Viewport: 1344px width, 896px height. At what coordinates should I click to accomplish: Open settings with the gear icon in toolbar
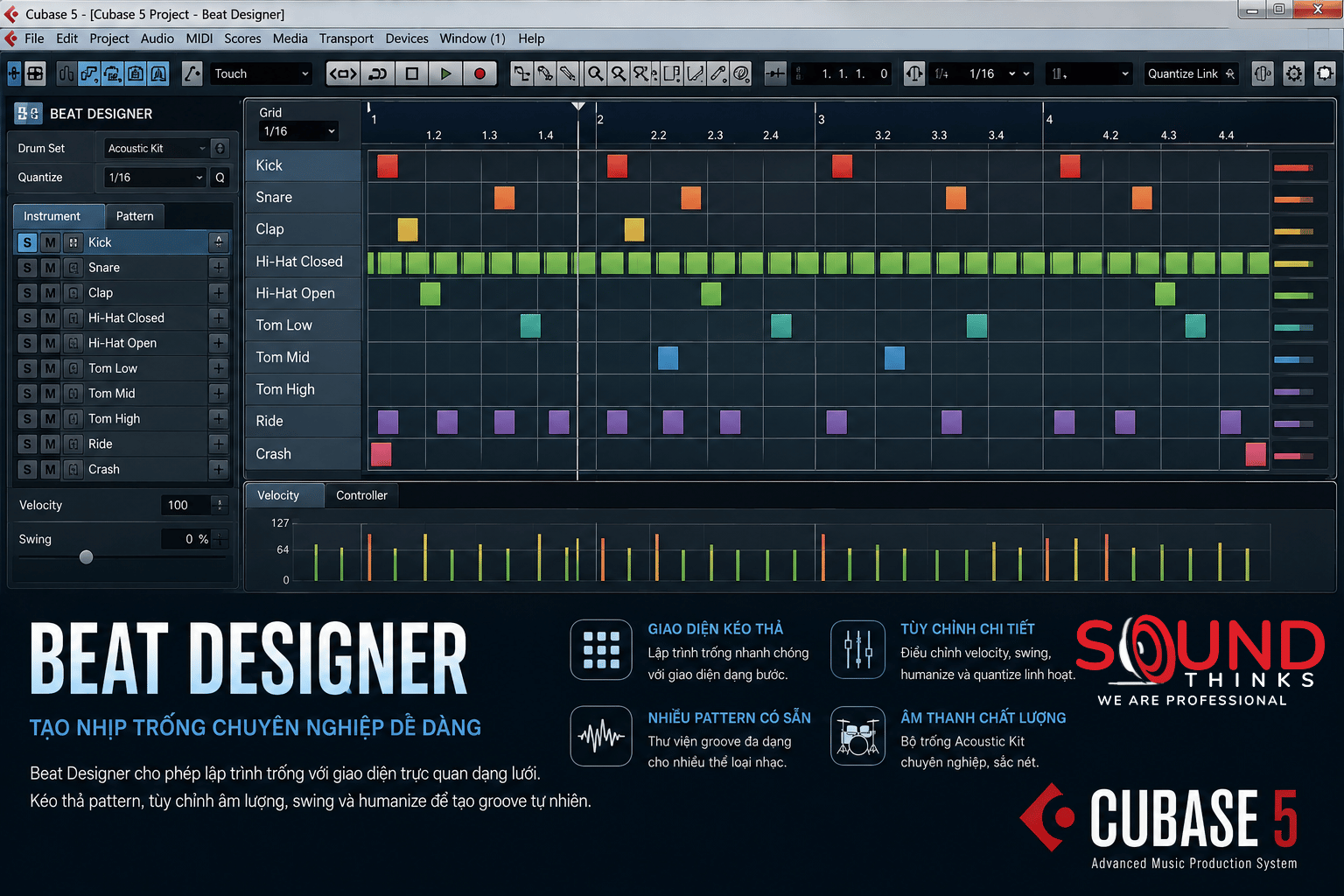tap(1293, 73)
